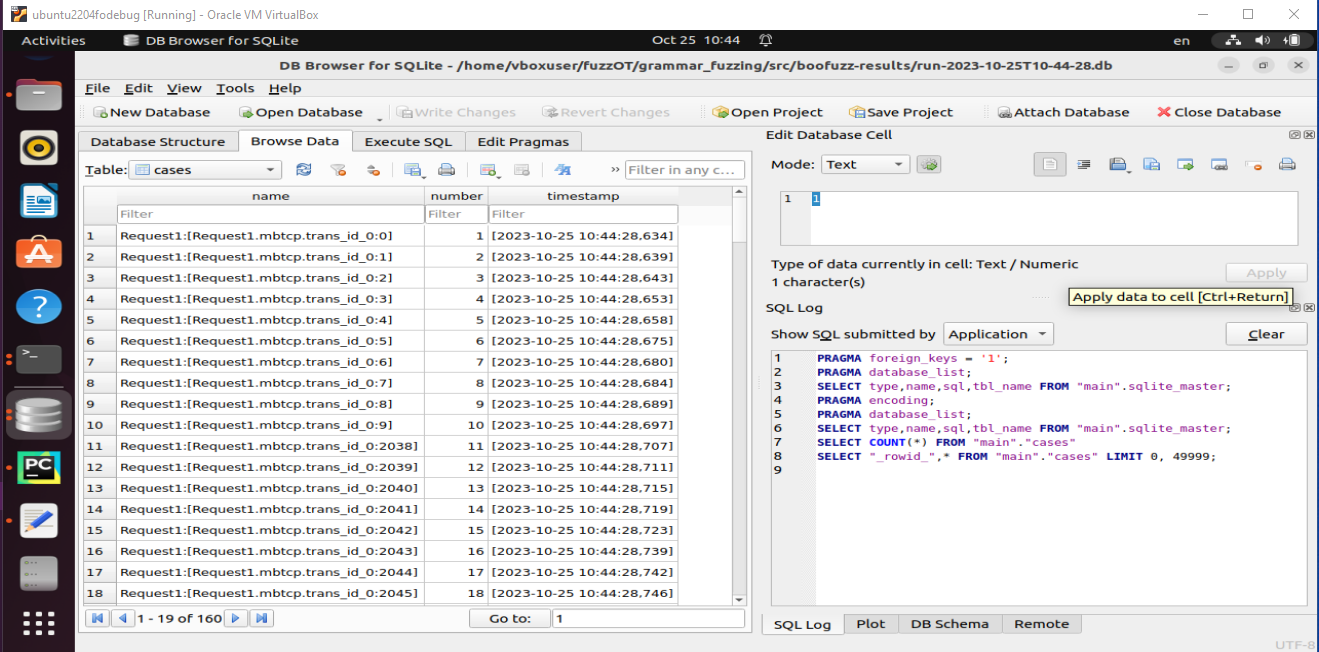Toggle word wrap in cell editor
This screenshot has width=1319, height=652.
1085,164
